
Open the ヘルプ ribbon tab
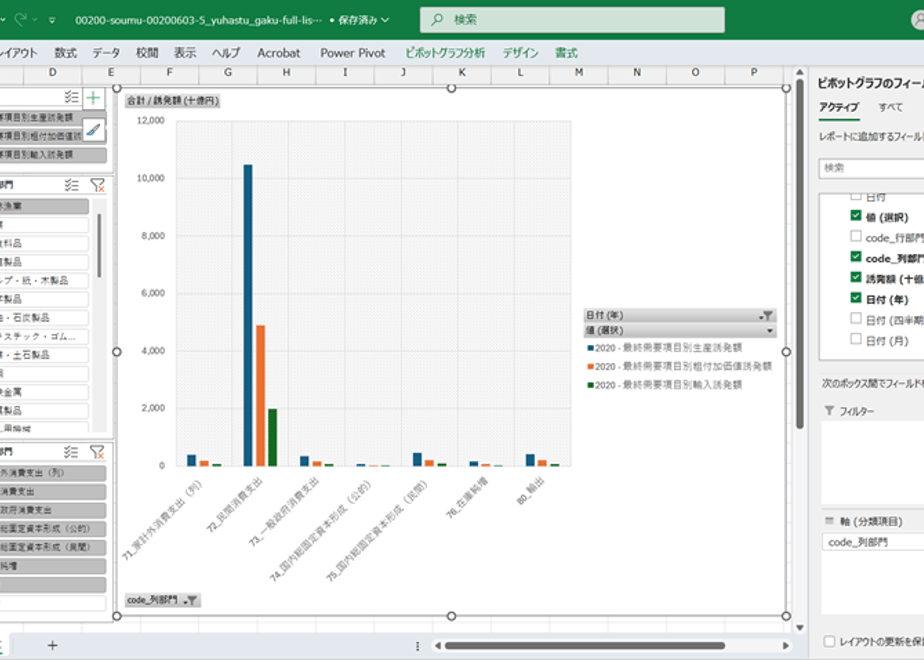pos(226,53)
